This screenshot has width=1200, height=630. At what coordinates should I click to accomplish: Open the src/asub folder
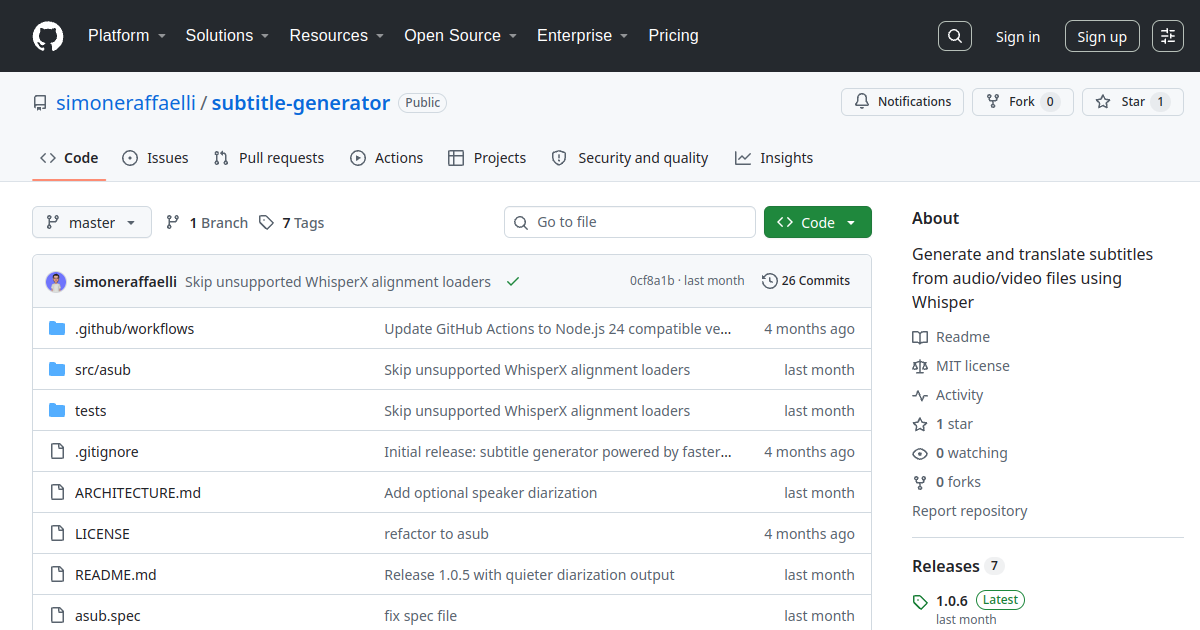coord(103,370)
